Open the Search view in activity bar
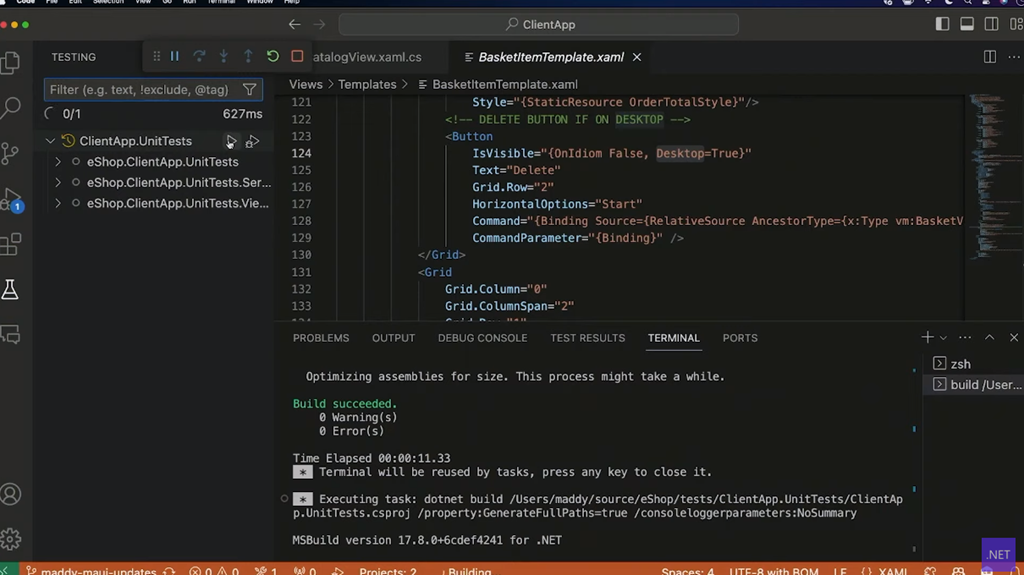The height and width of the screenshot is (575, 1024). (11, 108)
